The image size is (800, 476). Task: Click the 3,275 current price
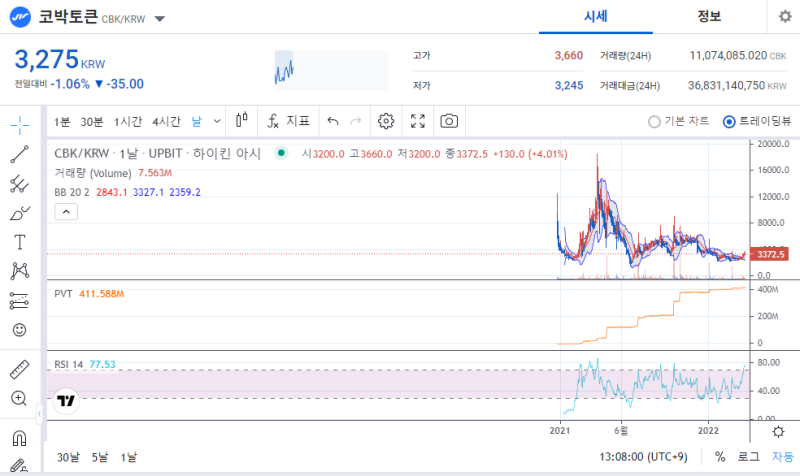pos(46,59)
